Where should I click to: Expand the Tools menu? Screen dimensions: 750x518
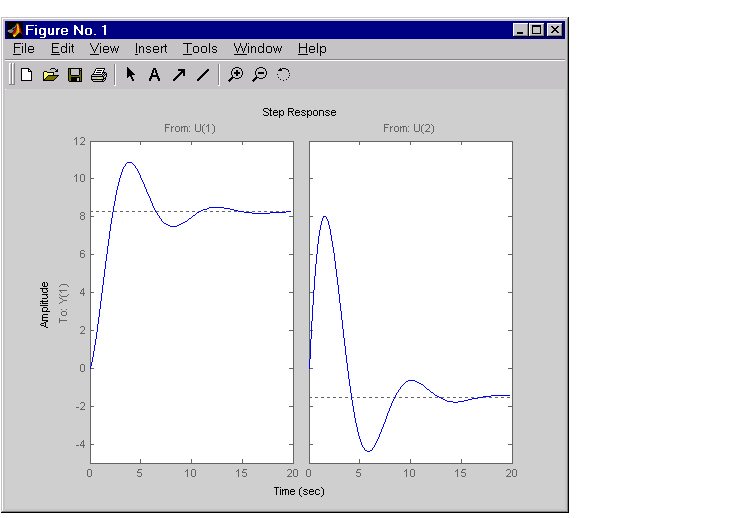click(x=200, y=48)
